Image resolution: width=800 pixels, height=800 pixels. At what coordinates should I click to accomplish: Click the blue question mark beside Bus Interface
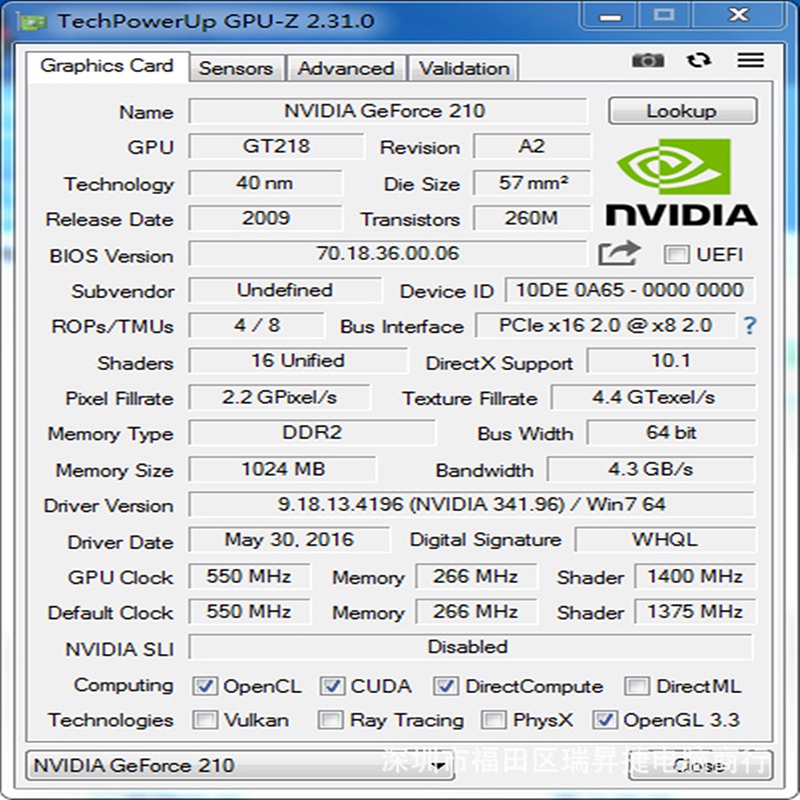point(749,326)
